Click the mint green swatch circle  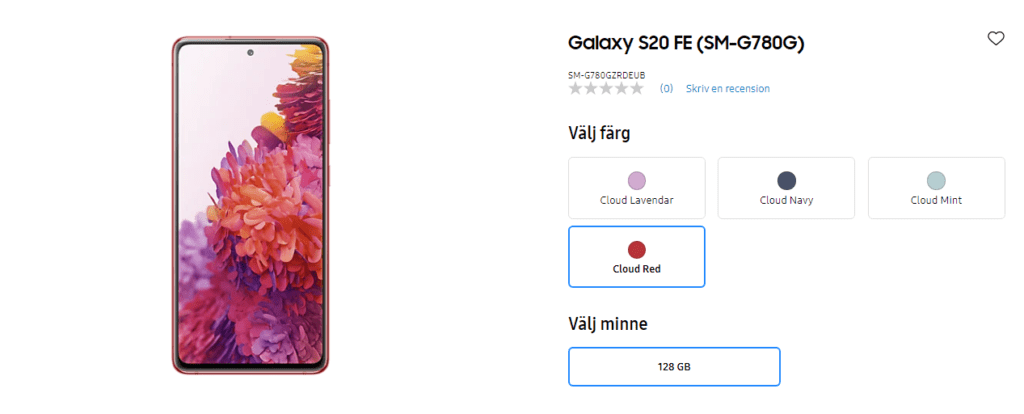[936, 181]
